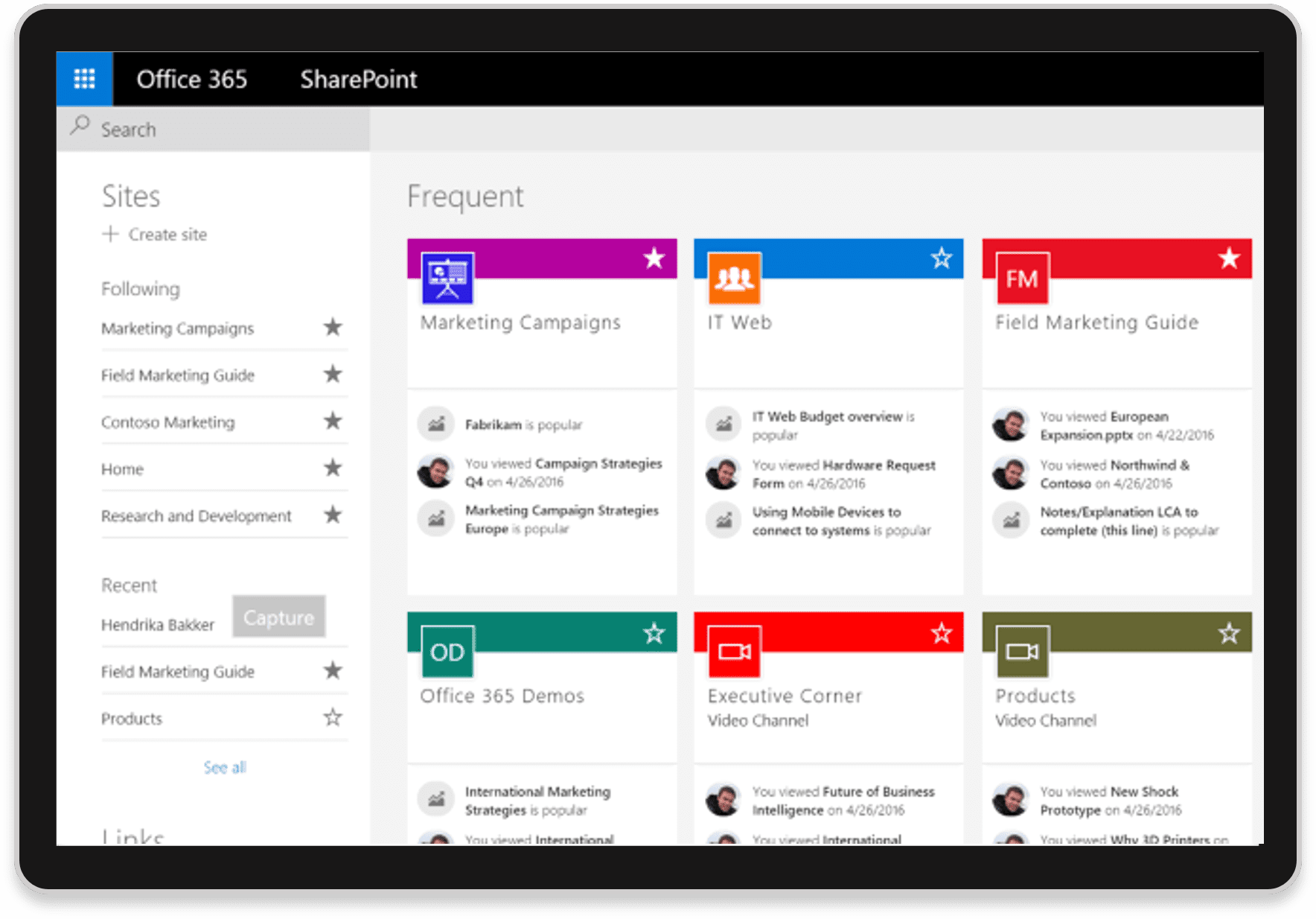The width and height of the screenshot is (1316, 919).
Task: Click Marketing Campaigns card presentation icon
Action: click(x=447, y=278)
